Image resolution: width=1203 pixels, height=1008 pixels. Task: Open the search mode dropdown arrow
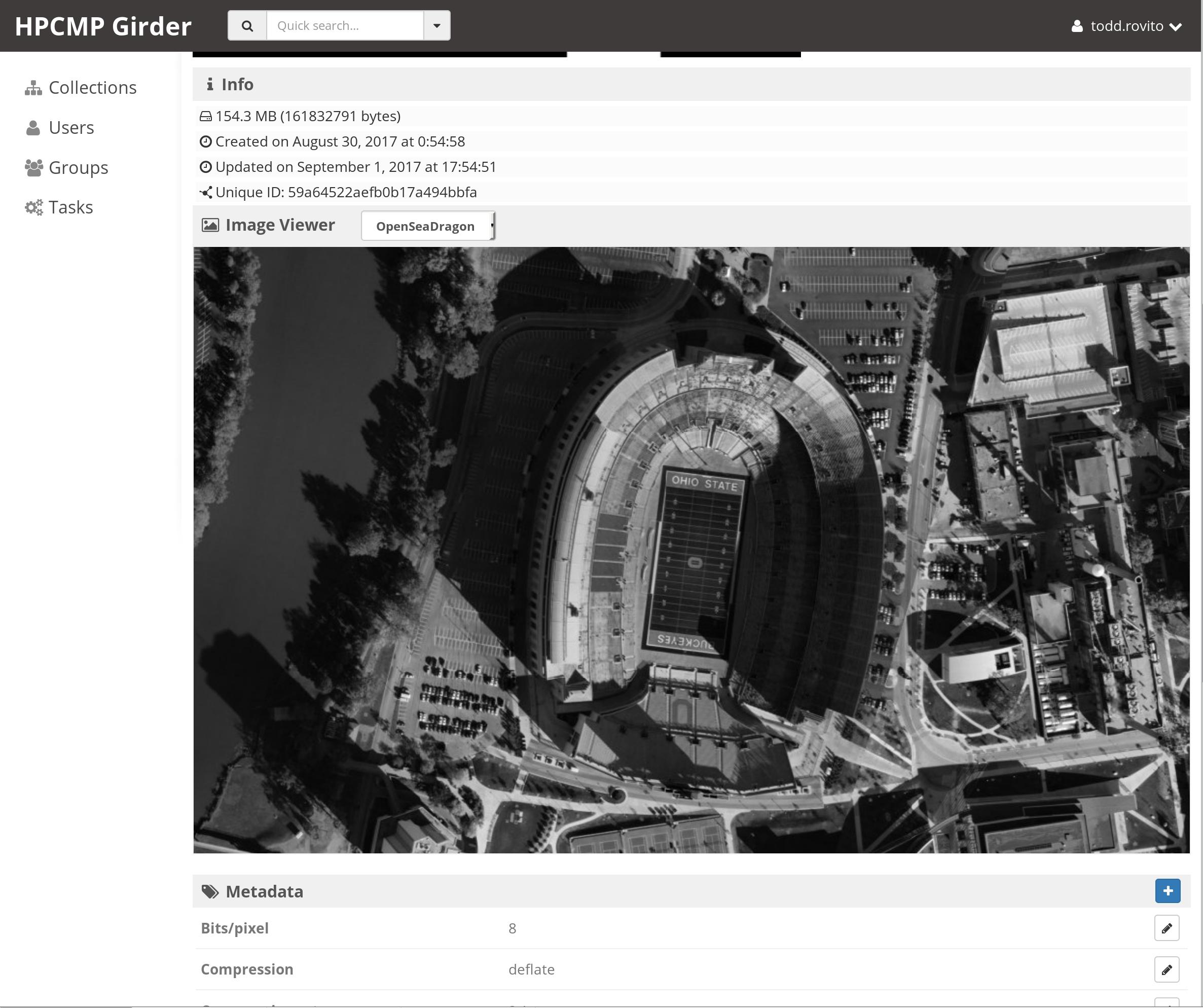point(436,26)
